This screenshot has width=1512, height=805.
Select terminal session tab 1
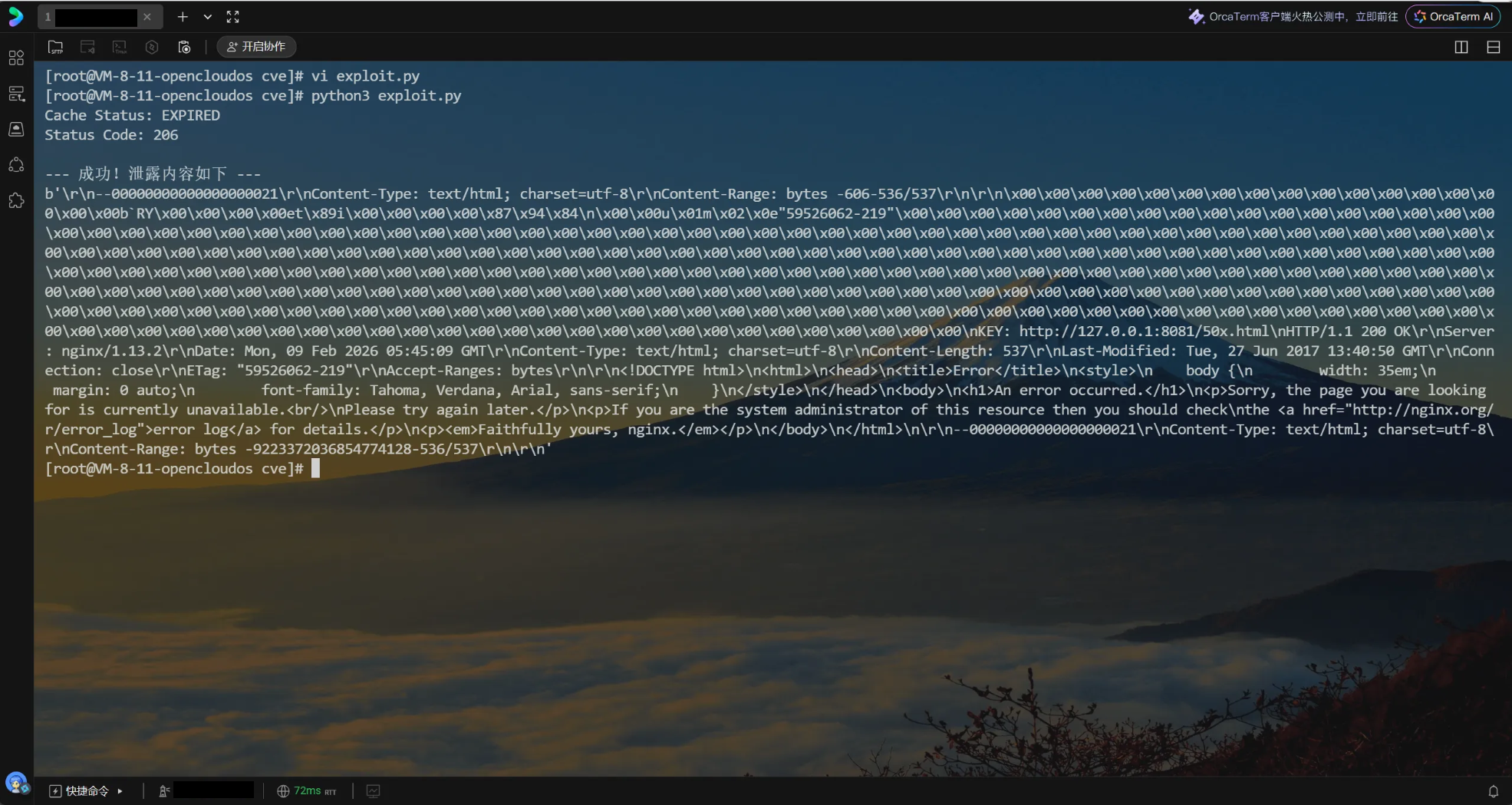click(x=99, y=17)
